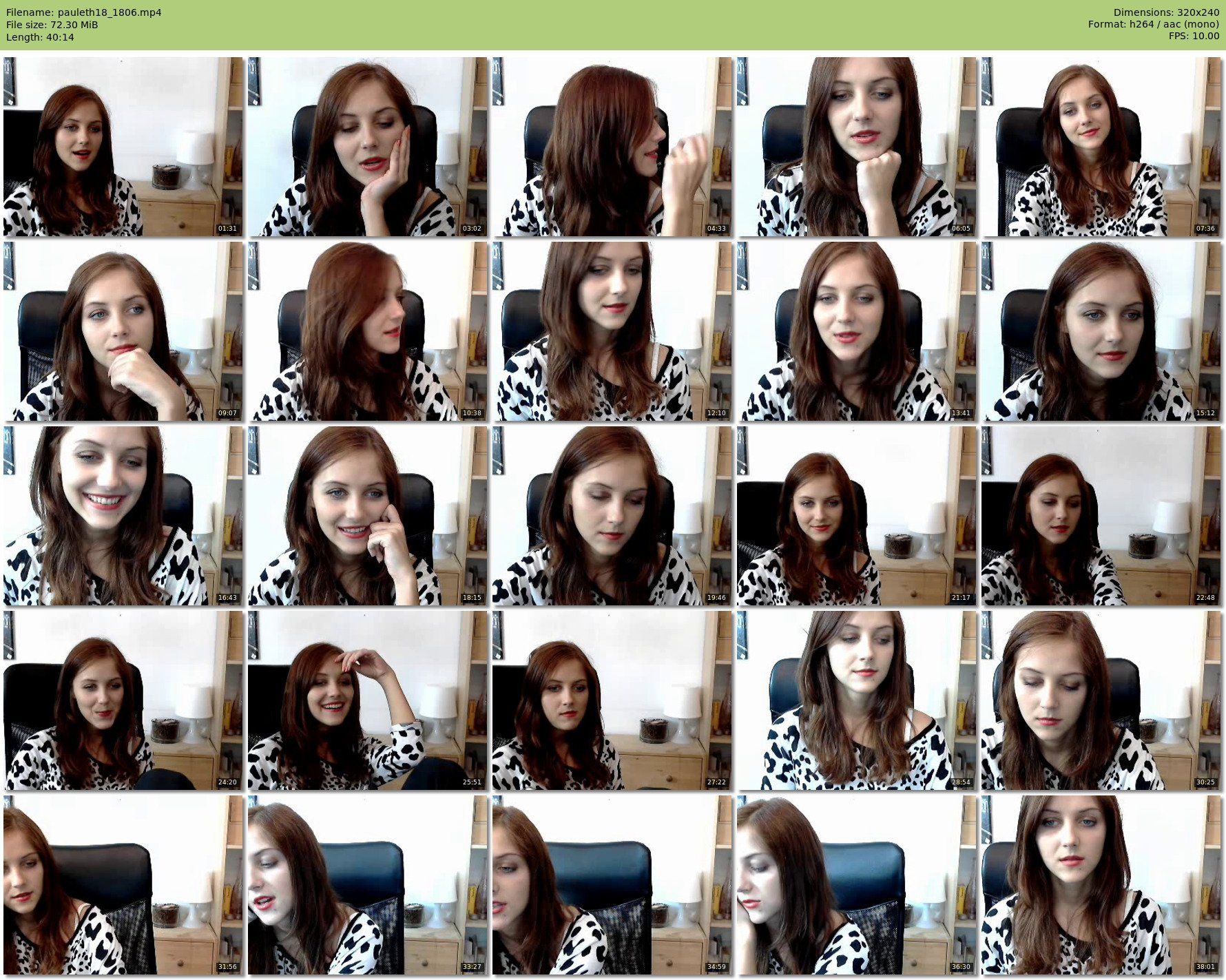Select the 31:56 frame thumbnail
The image size is (1226, 980).
tap(123, 885)
